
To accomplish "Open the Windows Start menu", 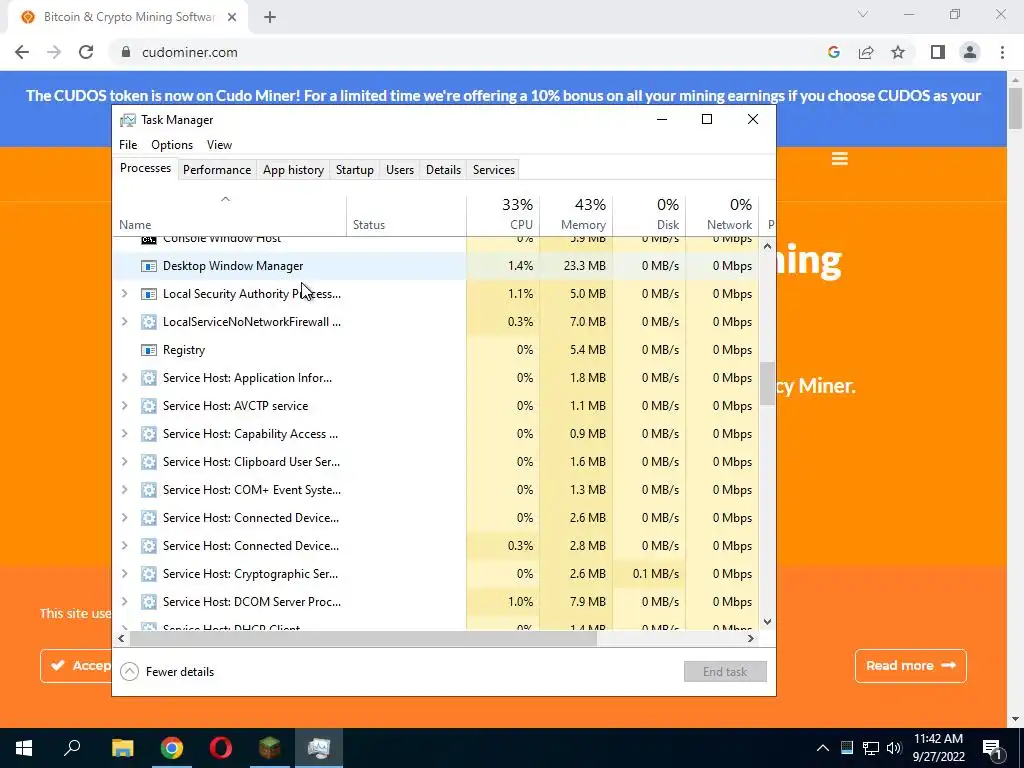I will click(24, 748).
